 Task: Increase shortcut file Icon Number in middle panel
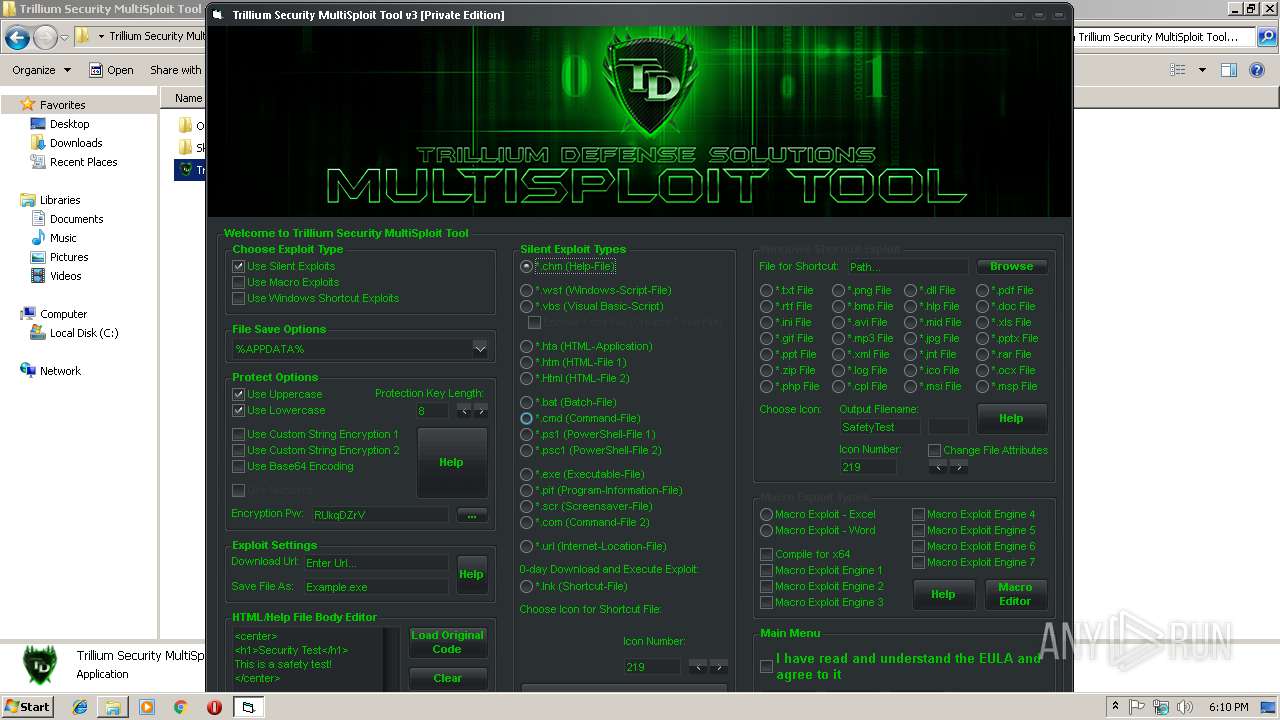point(718,667)
